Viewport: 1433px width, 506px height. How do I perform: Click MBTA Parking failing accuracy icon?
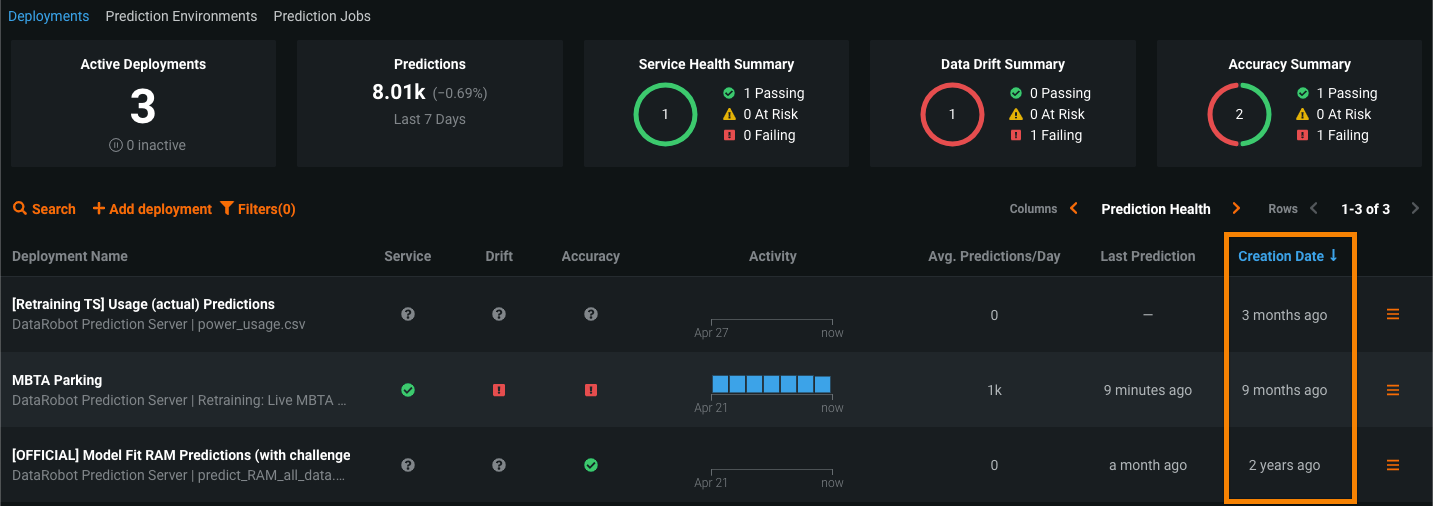click(x=591, y=390)
